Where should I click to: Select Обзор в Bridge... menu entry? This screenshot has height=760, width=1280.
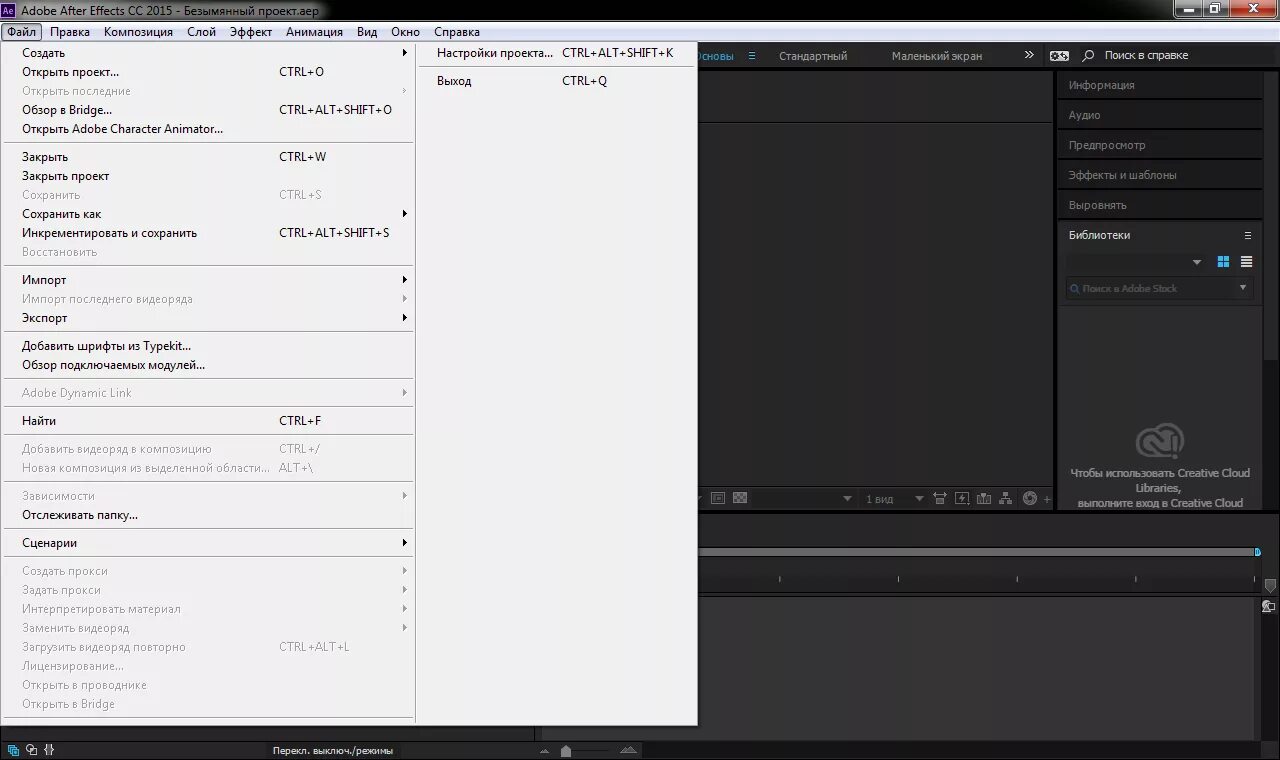209,110
